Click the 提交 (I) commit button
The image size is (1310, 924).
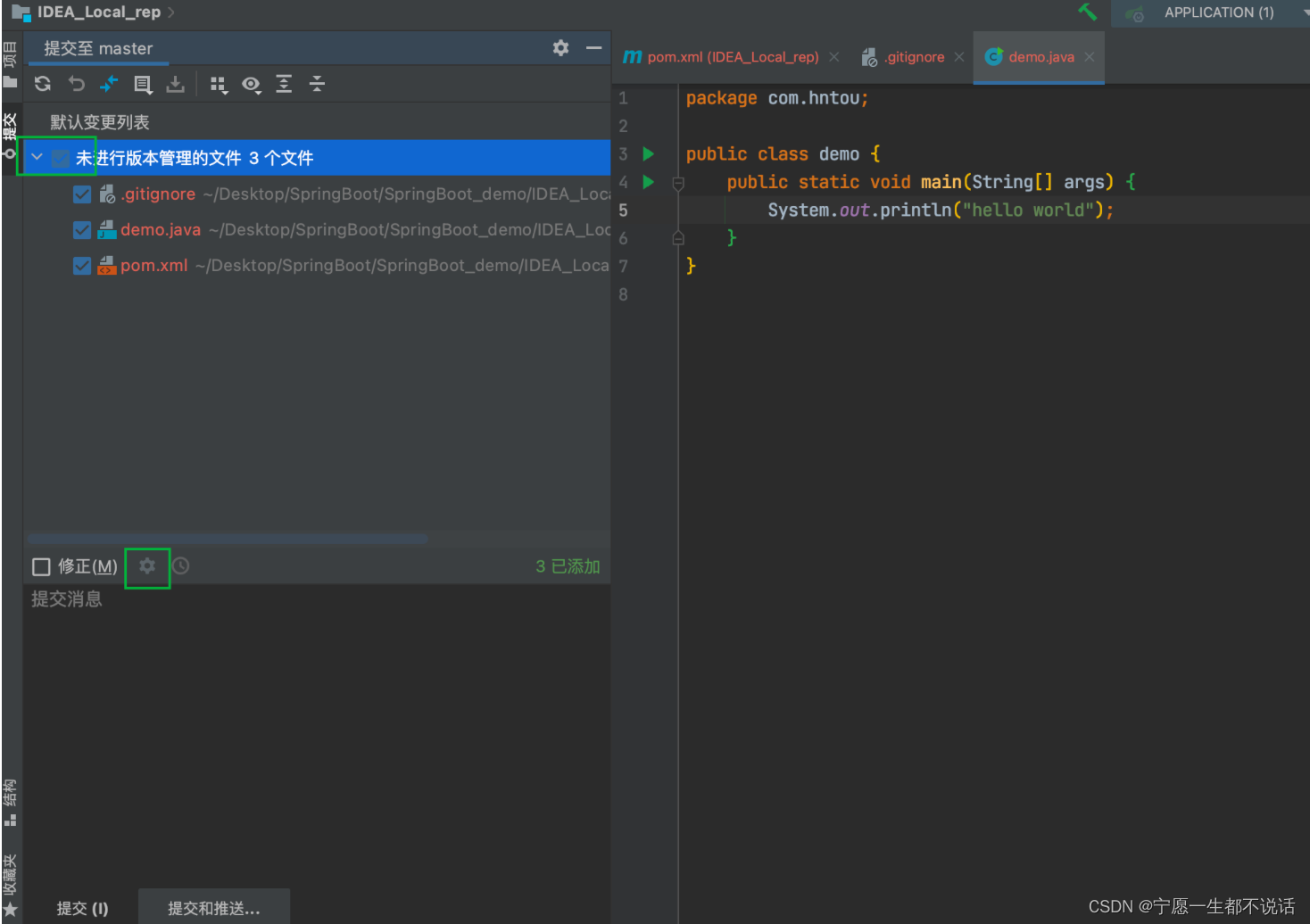pyautogui.click(x=82, y=908)
